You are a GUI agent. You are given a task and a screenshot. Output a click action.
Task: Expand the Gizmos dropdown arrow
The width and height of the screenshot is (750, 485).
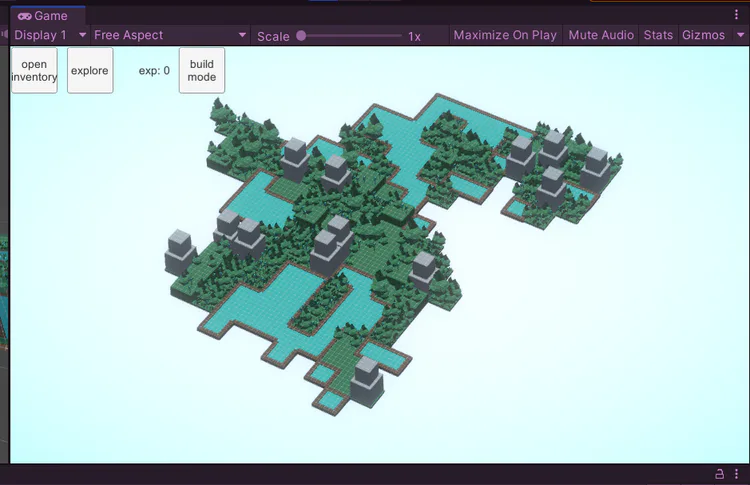[x=740, y=35]
